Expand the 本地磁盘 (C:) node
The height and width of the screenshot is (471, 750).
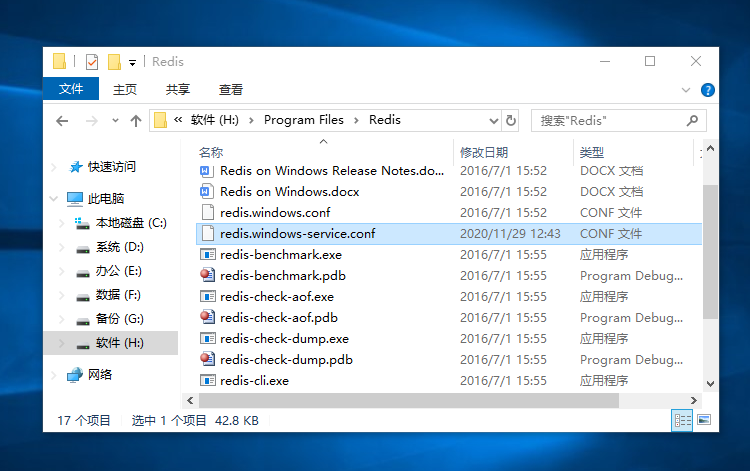click(x=62, y=223)
